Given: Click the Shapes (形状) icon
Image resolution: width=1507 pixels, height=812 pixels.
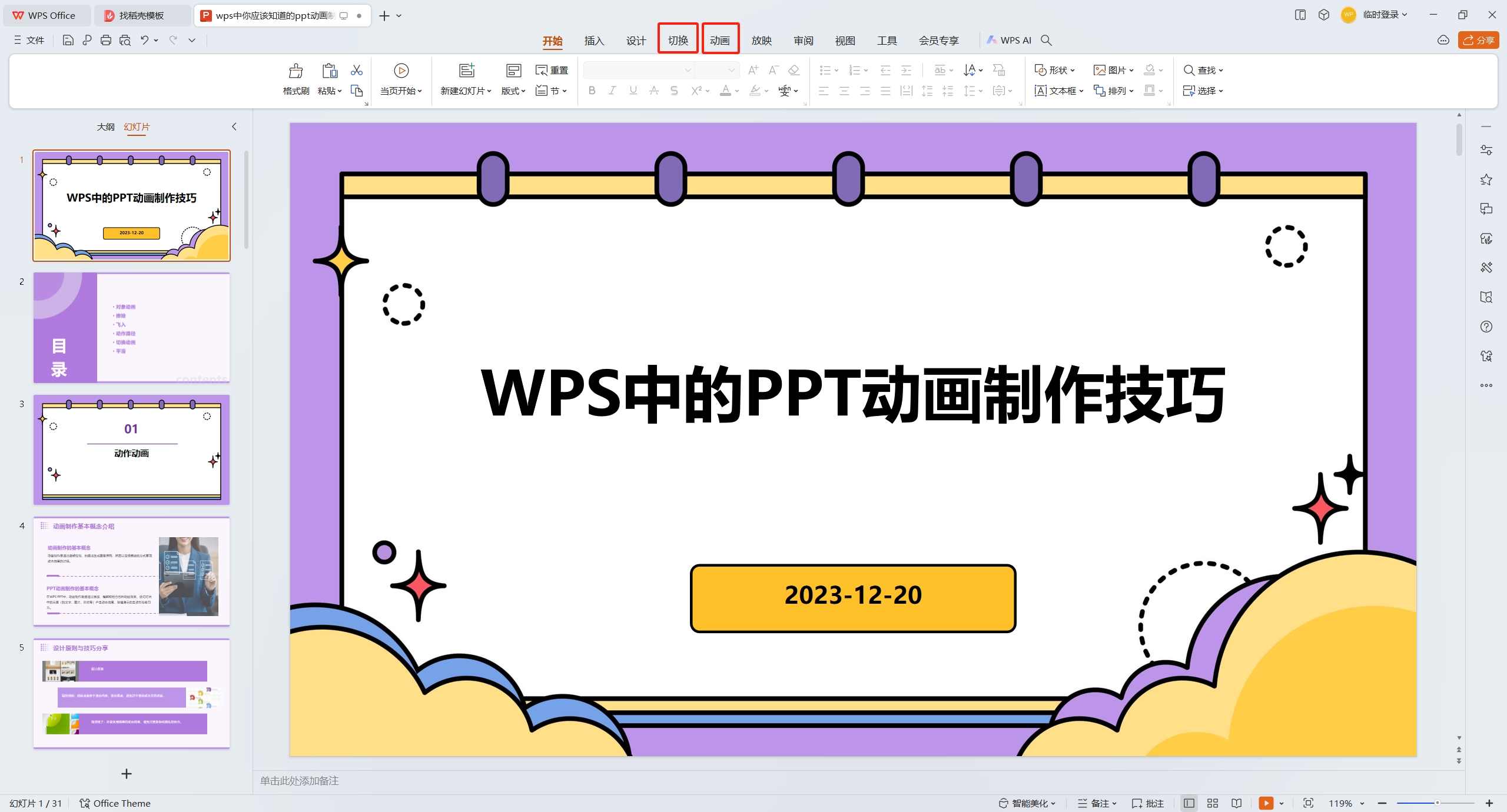Looking at the screenshot, I should coord(1040,70).
